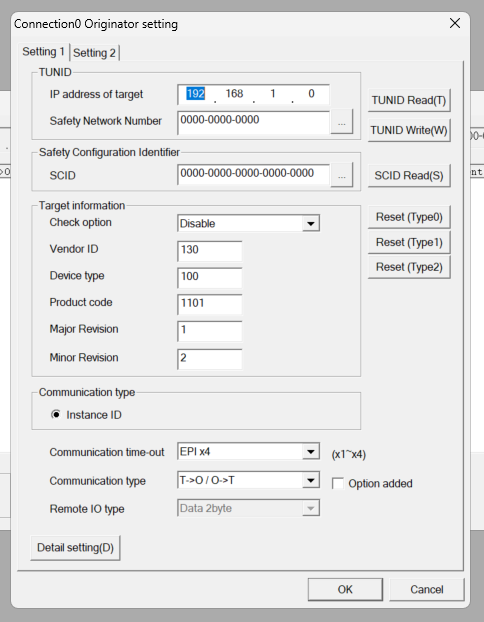Select the Setting 1 tab
Screen dimensions: 484x622
[44, 52]
